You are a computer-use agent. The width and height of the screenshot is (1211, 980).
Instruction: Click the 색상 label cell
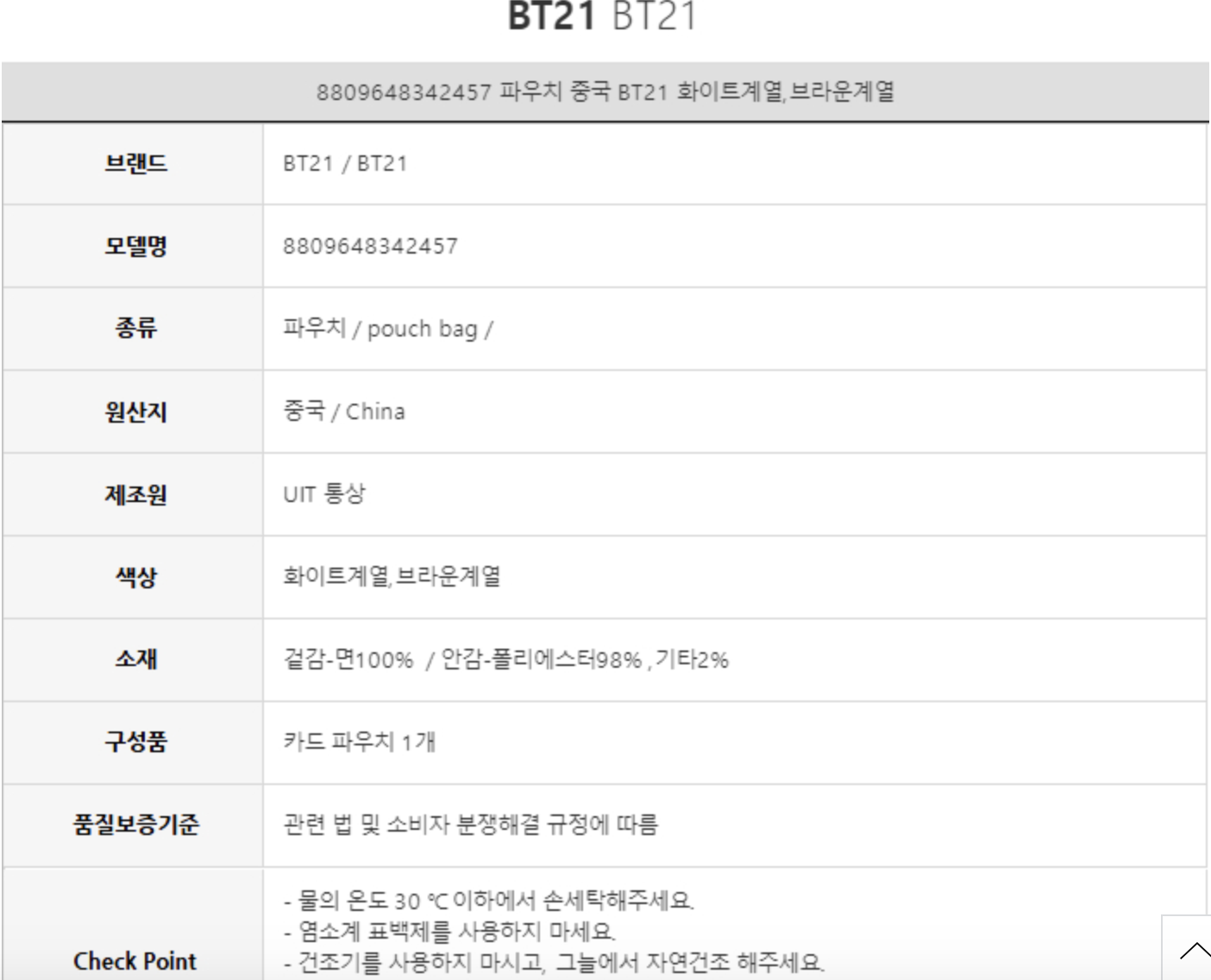[x=135, y=576]
